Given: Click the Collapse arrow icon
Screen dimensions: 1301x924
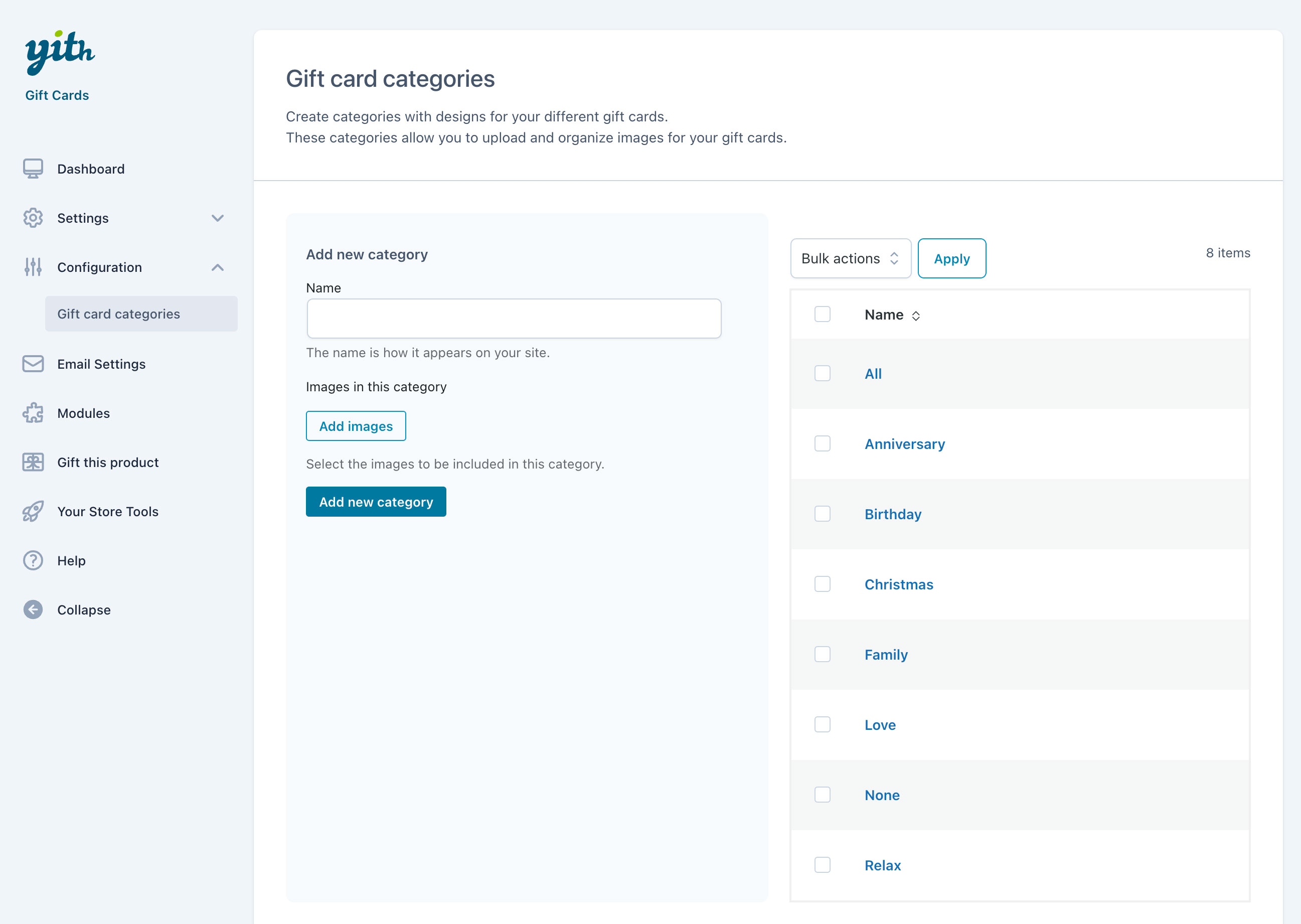Looking at the screenshot, I should coord(33,609).
